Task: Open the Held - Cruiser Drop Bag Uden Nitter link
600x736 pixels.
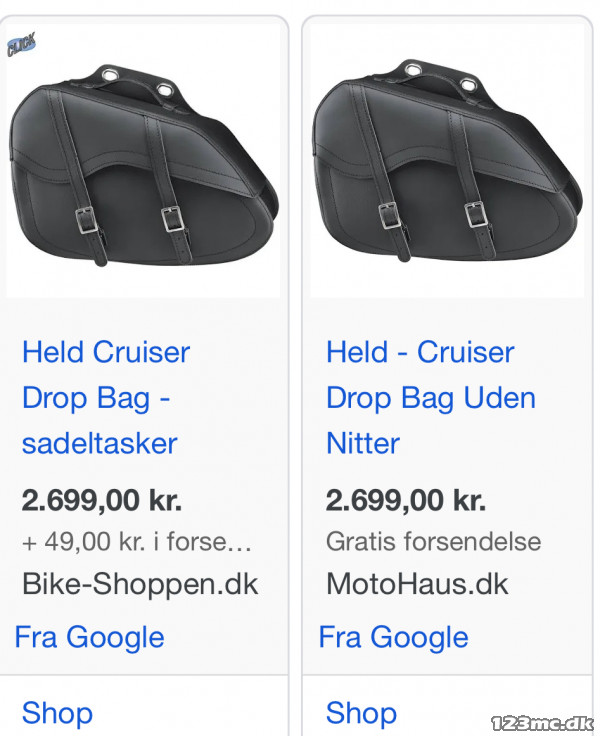Action: (x=430, y=397)
